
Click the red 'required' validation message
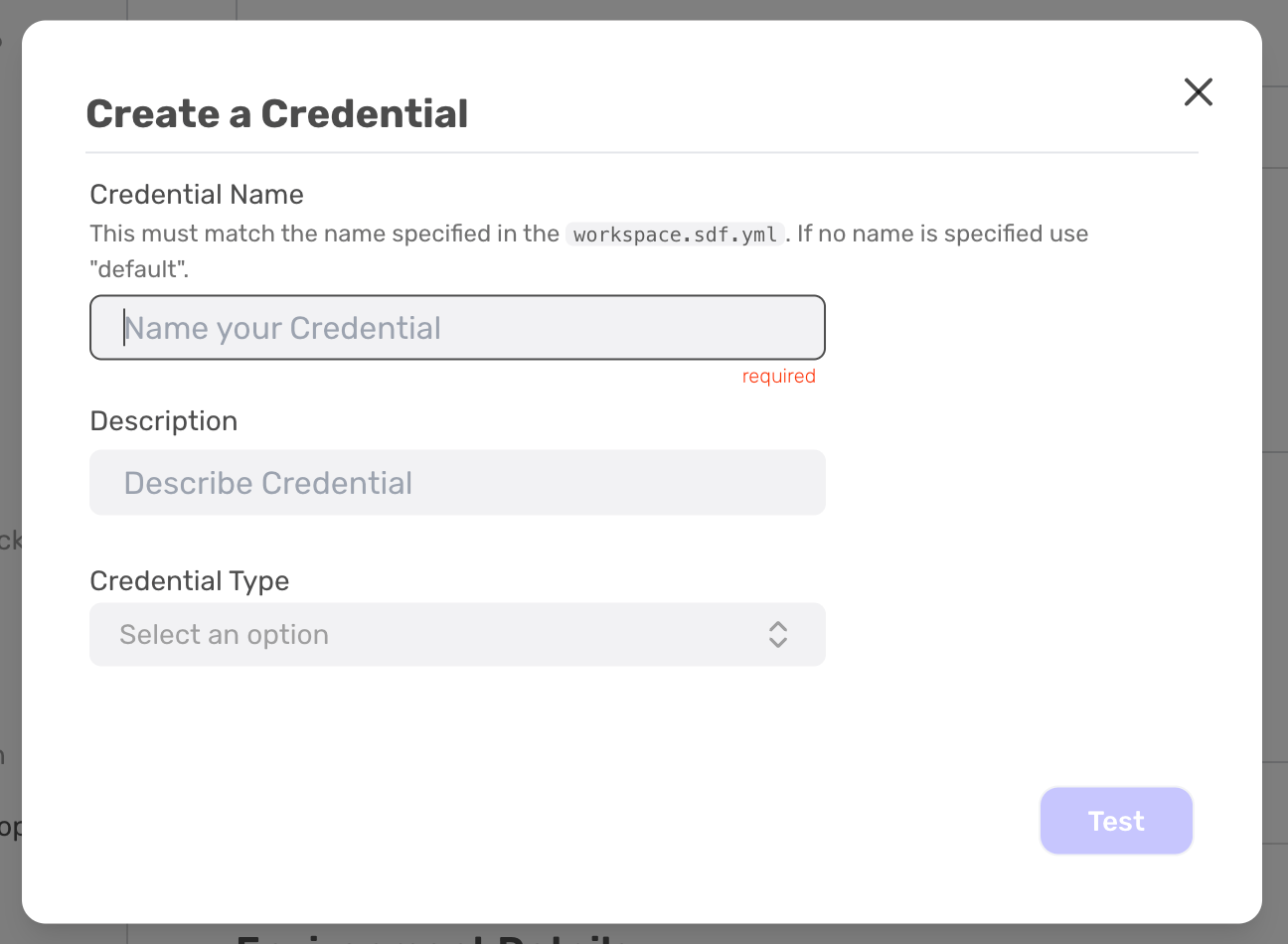pyautogui.click(x=778, y=377)
